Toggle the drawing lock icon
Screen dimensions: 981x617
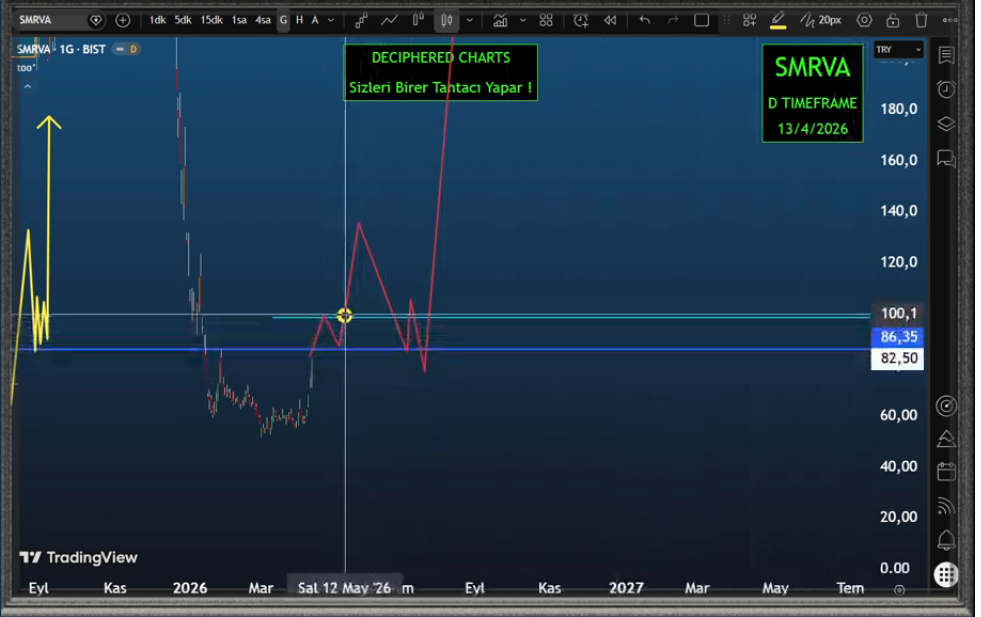893,20
